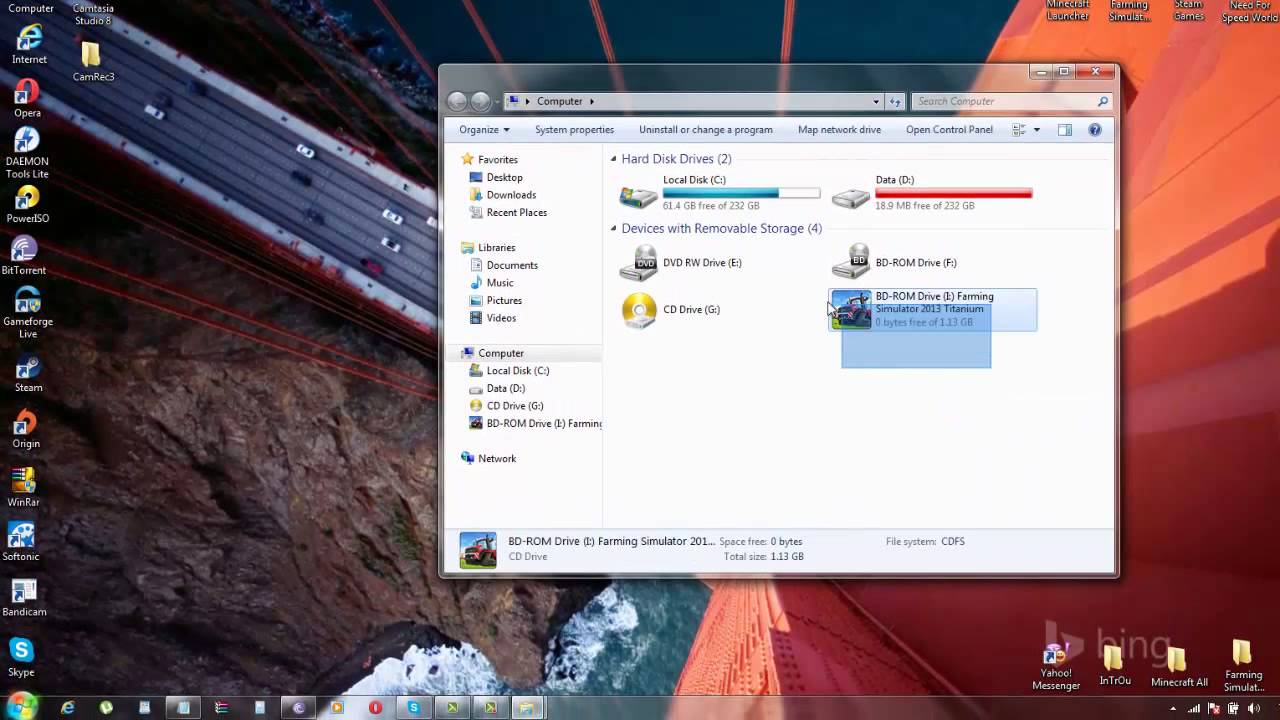
Task: Select Favorites in the navigation pane
Action: pos(497,160)
